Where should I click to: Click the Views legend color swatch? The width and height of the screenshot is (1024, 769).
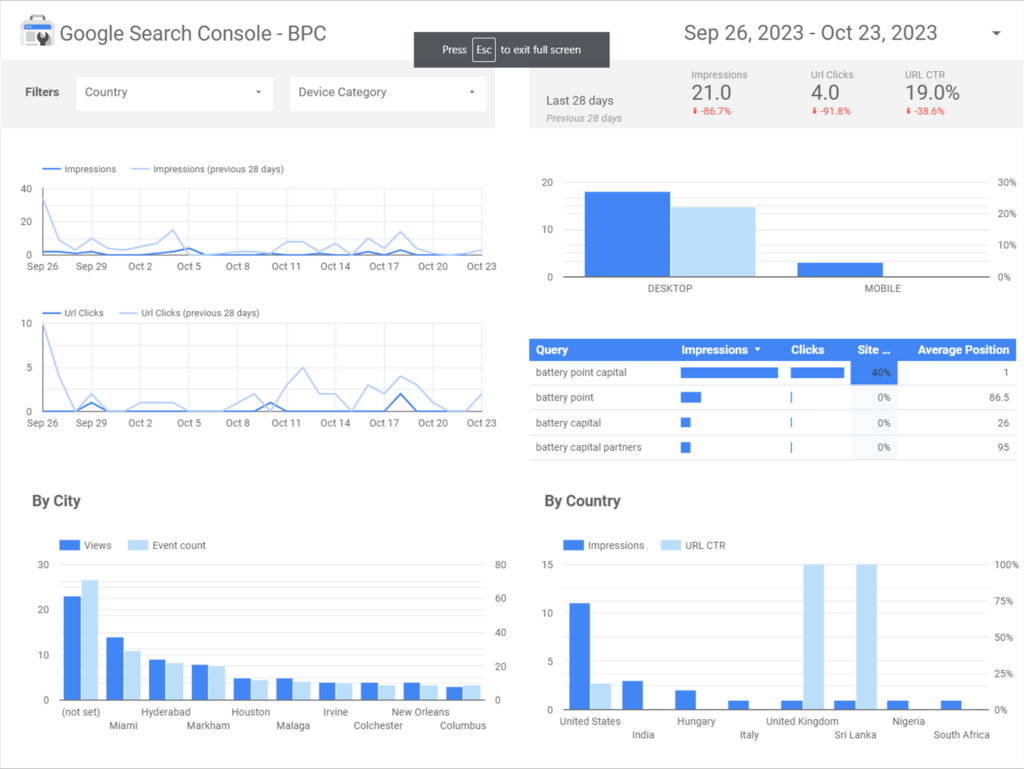[70, 545]
